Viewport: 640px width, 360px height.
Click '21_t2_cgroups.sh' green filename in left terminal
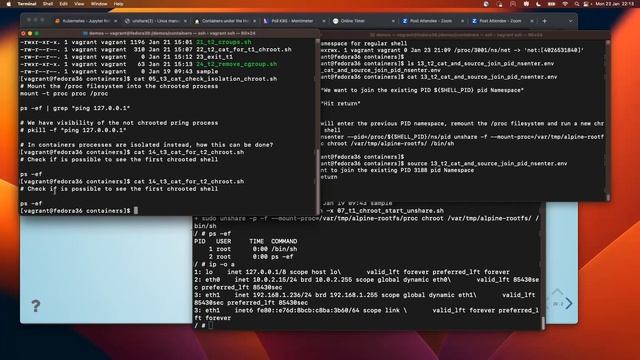(224, 42)
